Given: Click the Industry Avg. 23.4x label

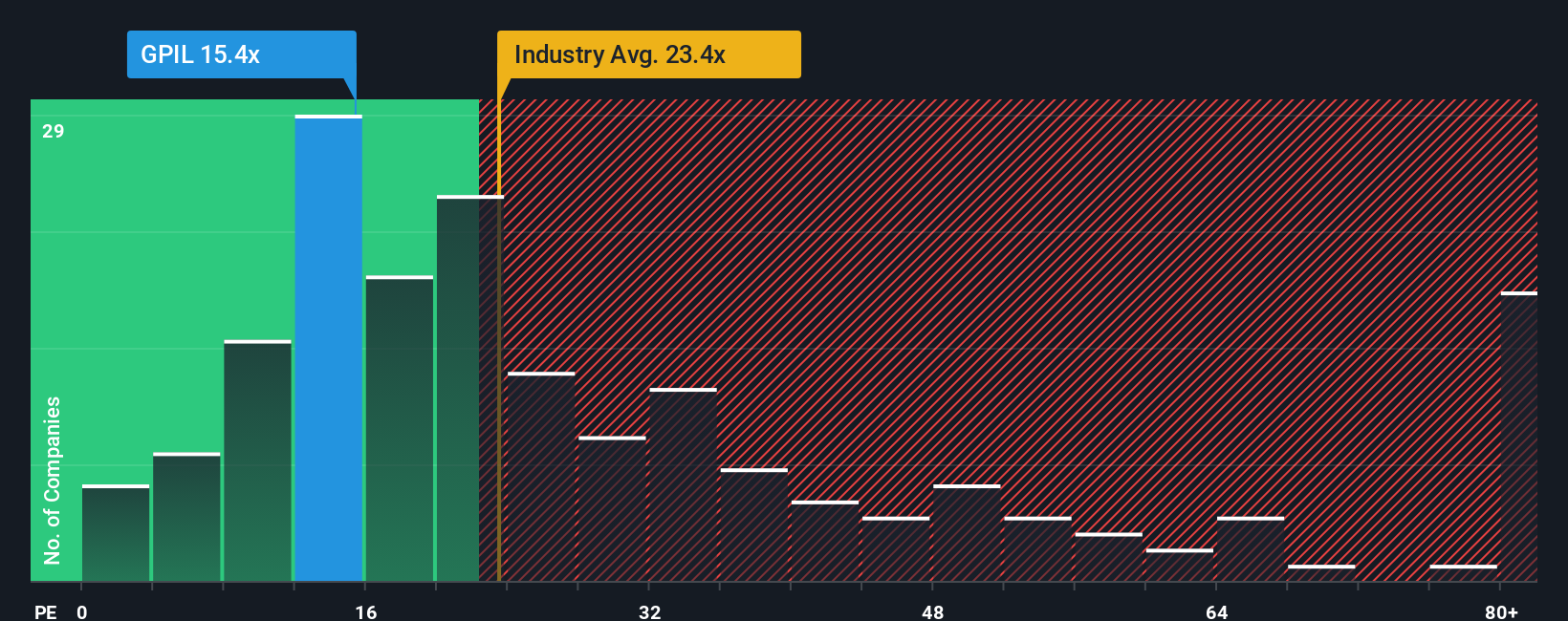Looking at the screenshot, I should tap(649, 54).
